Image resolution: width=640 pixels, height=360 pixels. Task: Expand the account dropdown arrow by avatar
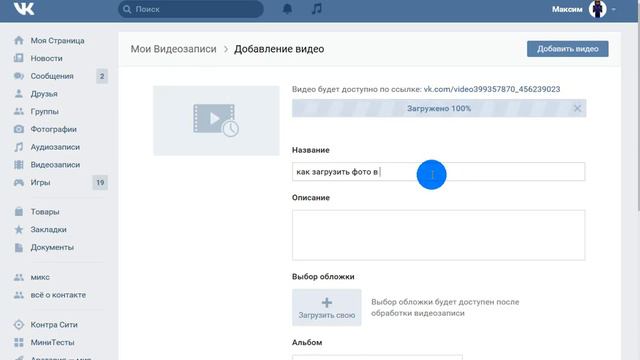[613, 9]
